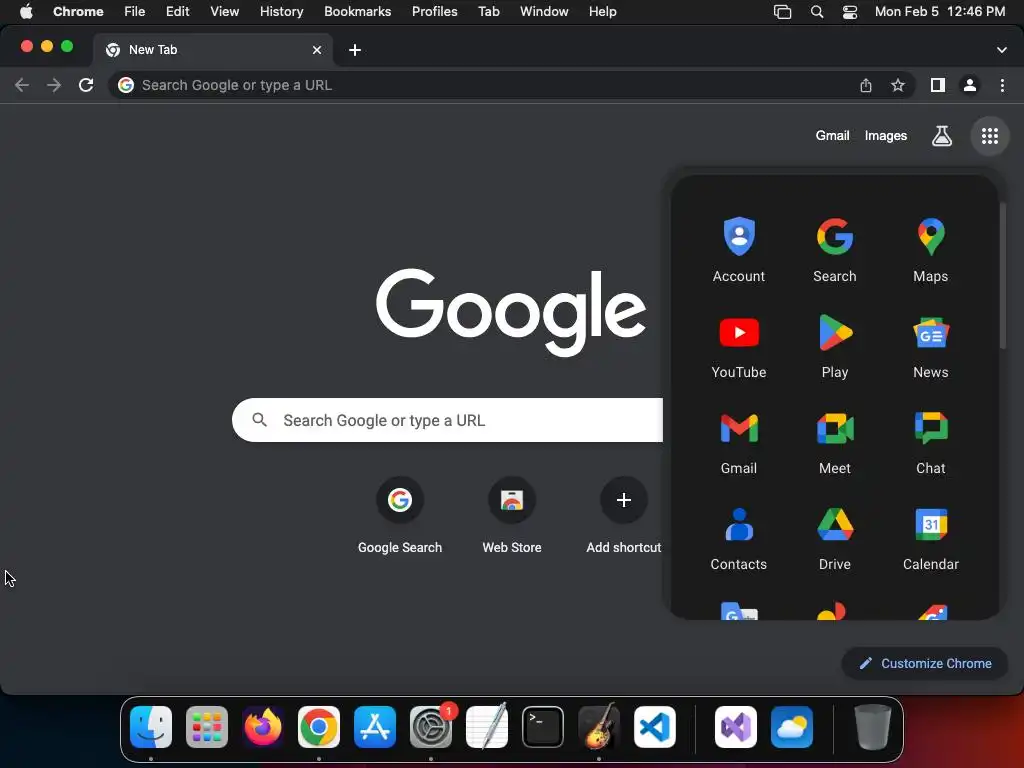
Task: Share this page from address bar
Action: (866, 85)
